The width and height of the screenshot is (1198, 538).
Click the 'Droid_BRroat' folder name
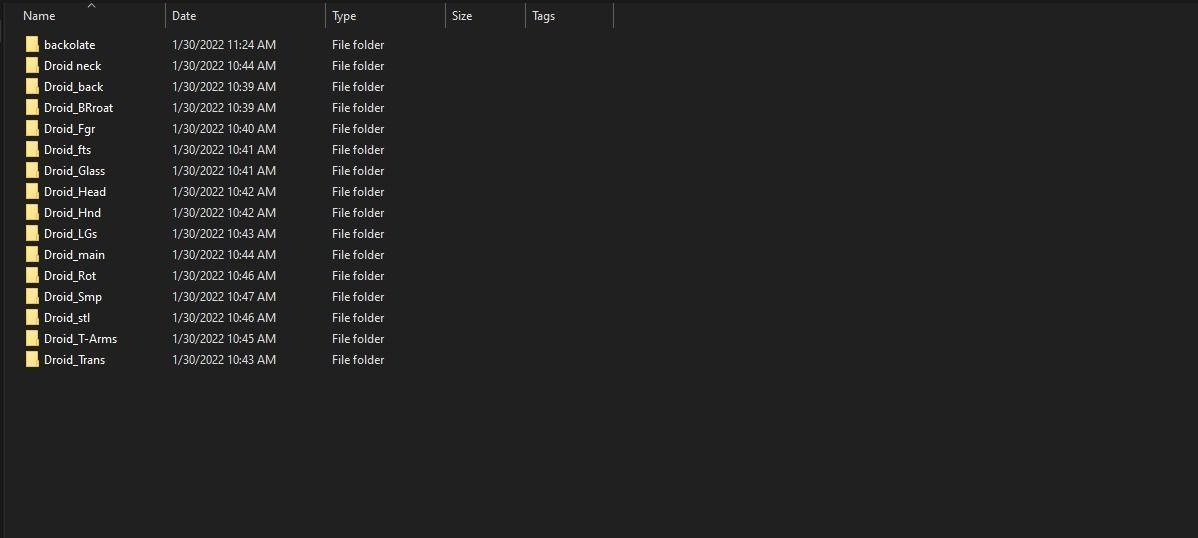click(x=79, y=108)
